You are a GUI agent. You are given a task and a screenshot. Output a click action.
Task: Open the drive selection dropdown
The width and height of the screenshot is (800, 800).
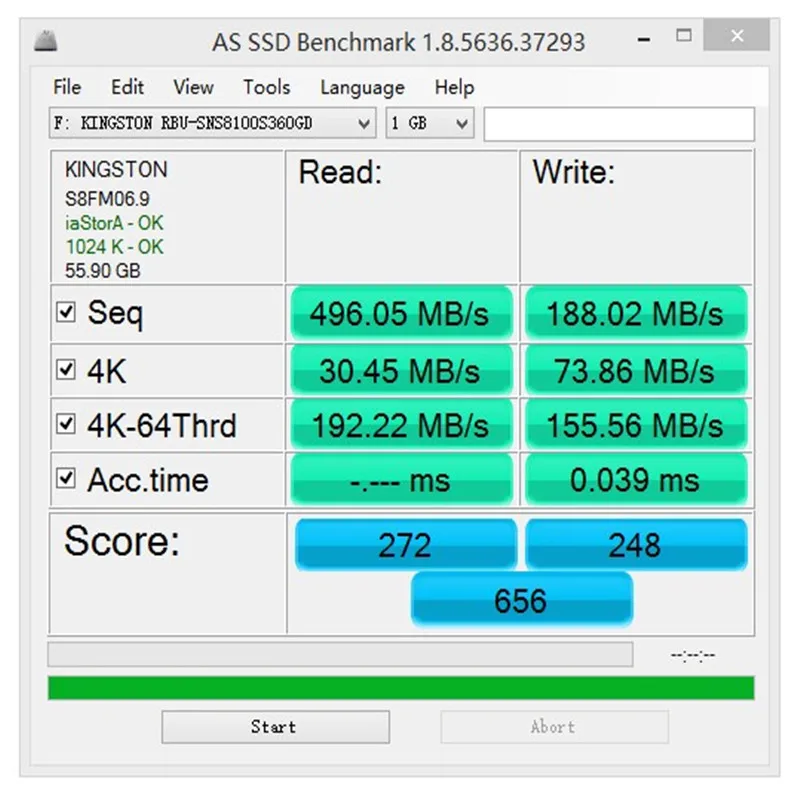pyautogui.click(x=365, y=123)
